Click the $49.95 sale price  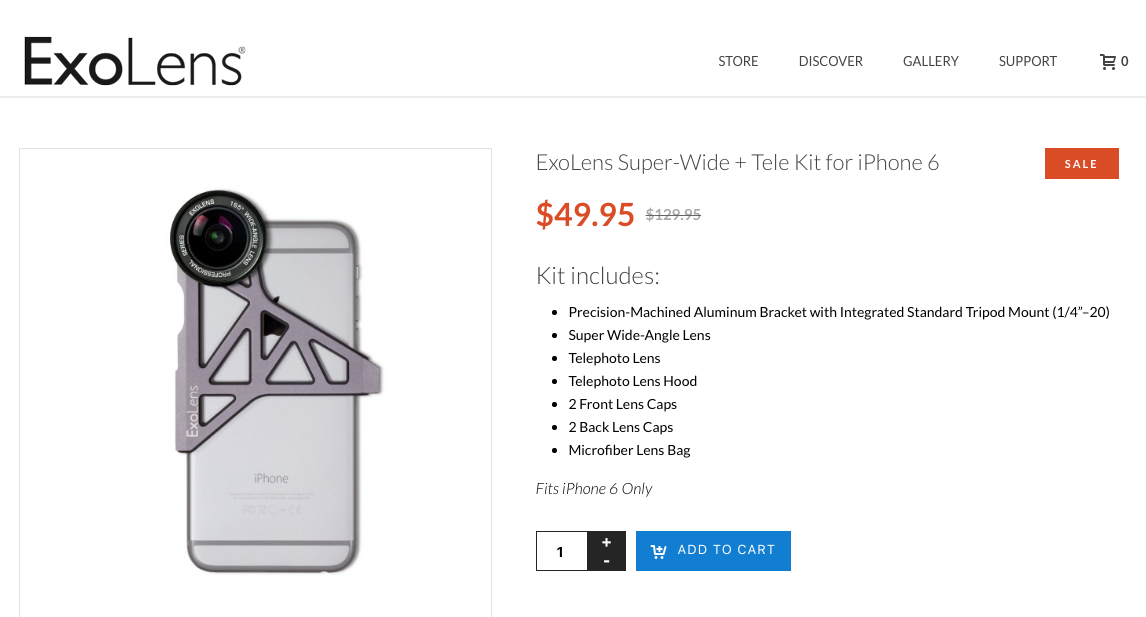(585, 214)
